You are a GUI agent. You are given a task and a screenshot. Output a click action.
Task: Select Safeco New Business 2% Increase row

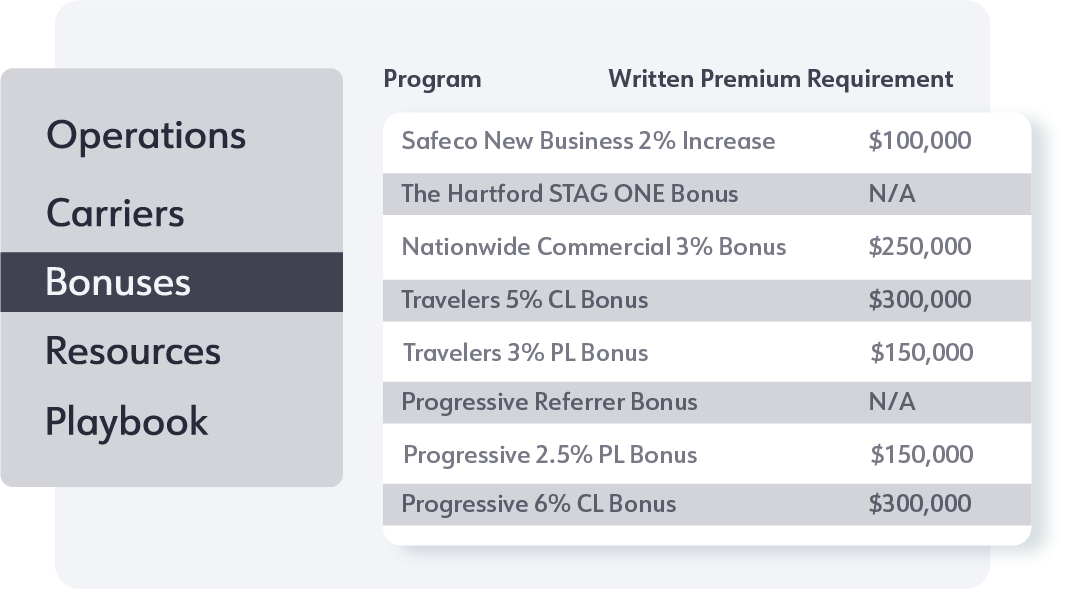pyautogui.click(x=588, y=141)
